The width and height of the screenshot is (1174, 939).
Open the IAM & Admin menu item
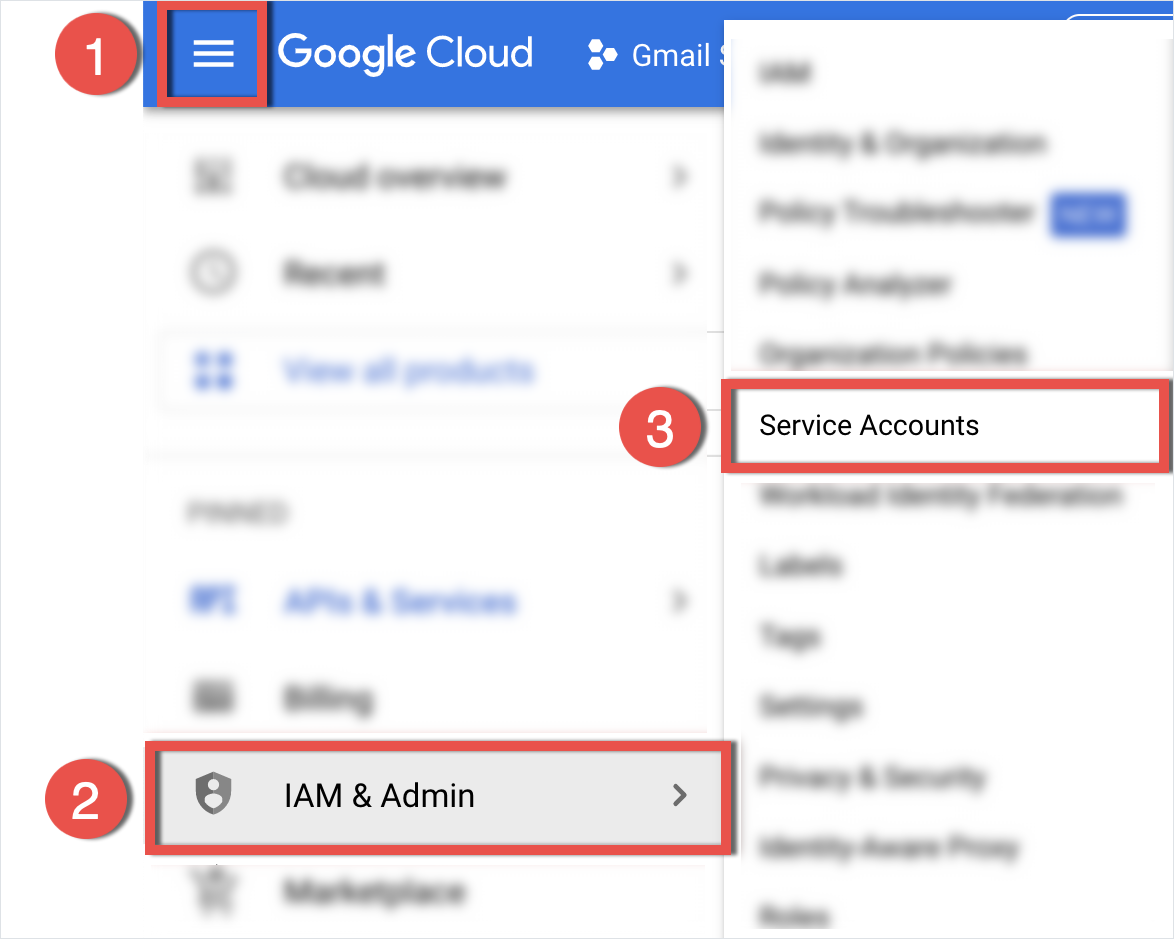tap(440, 796)
